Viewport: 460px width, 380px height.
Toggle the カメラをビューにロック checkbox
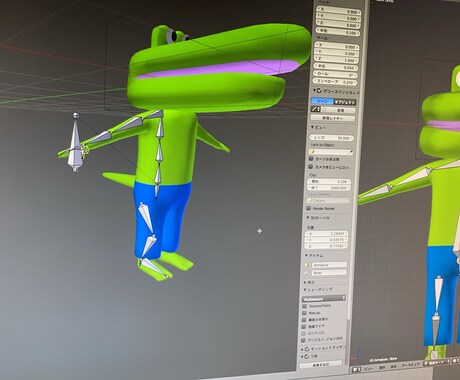point(311,166)
